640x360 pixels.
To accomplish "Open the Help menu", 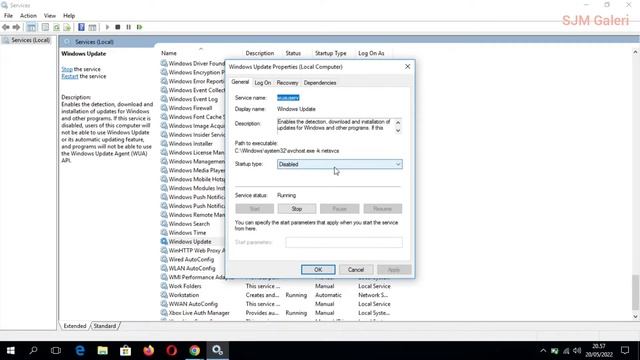I will [69, 16].
